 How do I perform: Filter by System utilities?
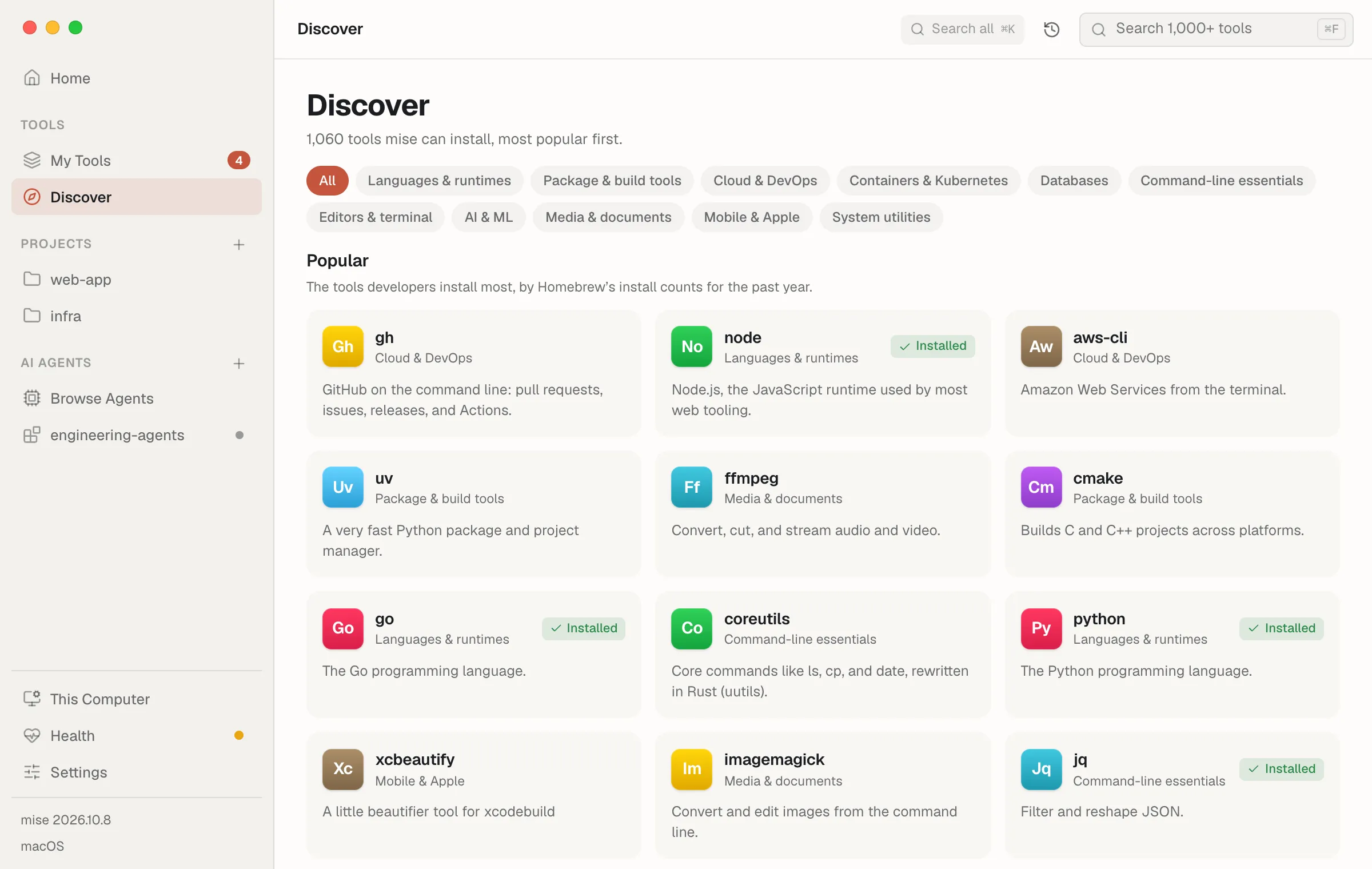(x=881, y=217)
